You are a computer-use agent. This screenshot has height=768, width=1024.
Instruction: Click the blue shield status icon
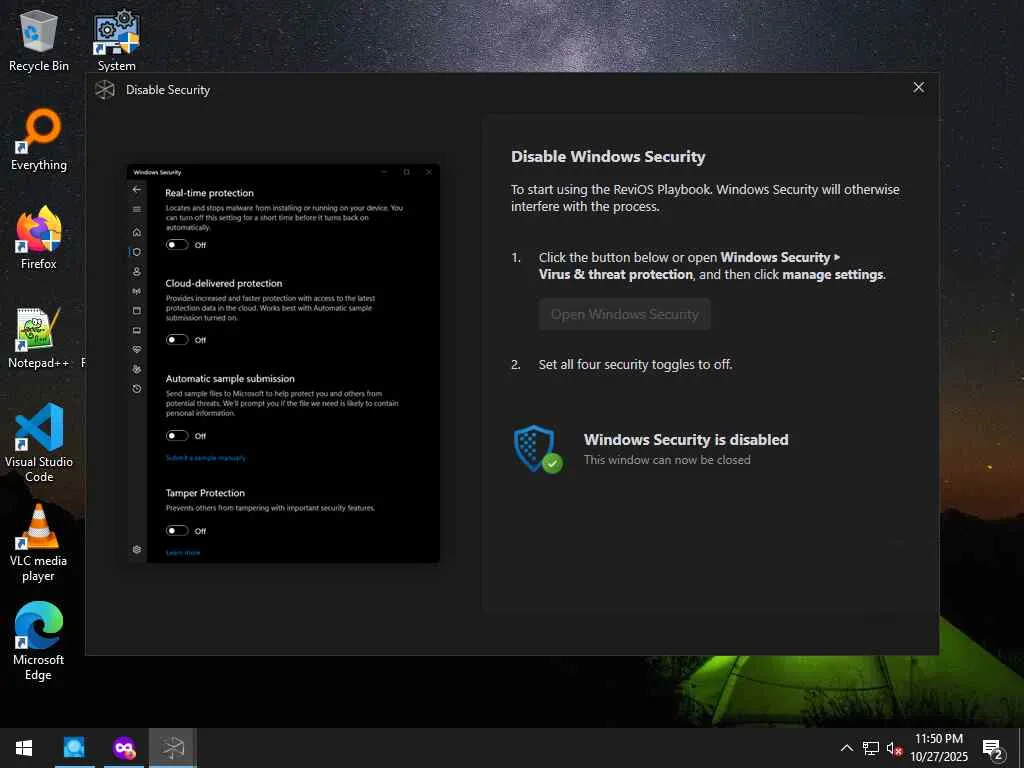(x=537, y=449)
